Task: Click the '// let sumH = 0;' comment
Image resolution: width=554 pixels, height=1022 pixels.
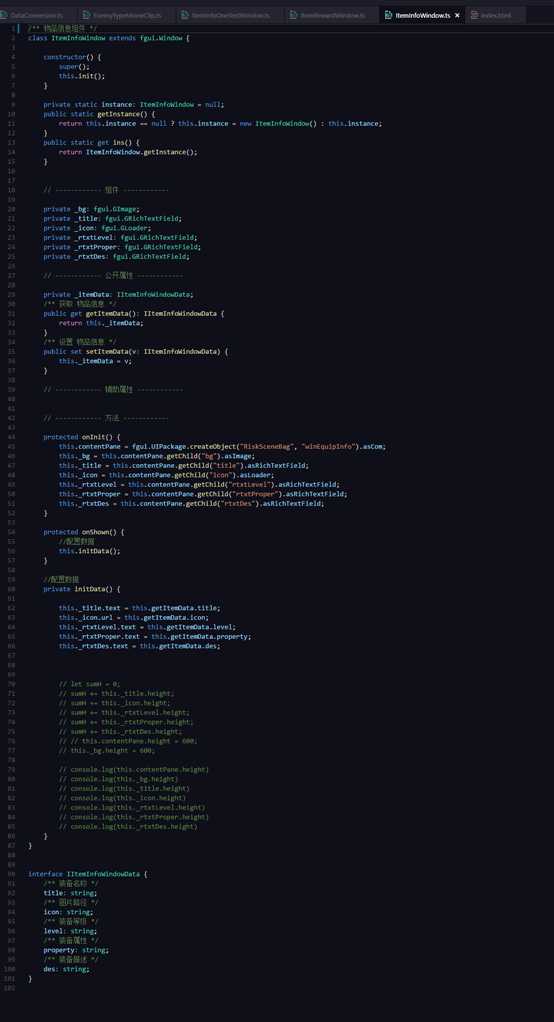Action: coord(89,684)
